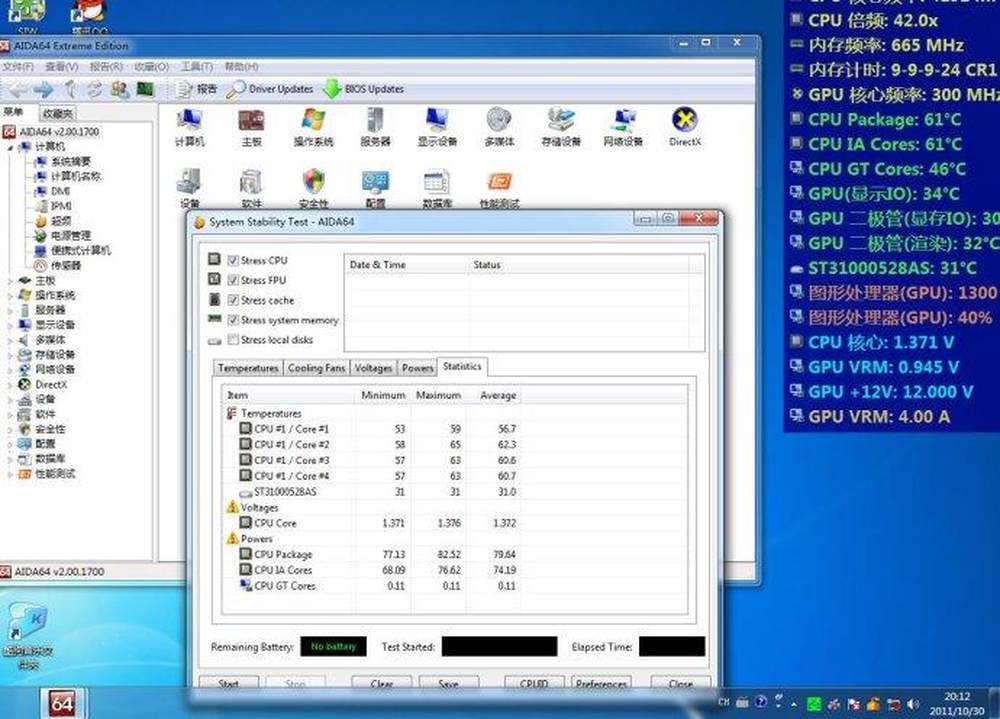This screenshot has width=1000, height=719.
Task: Click the CPUID button
Action: (x=534, y=683)
